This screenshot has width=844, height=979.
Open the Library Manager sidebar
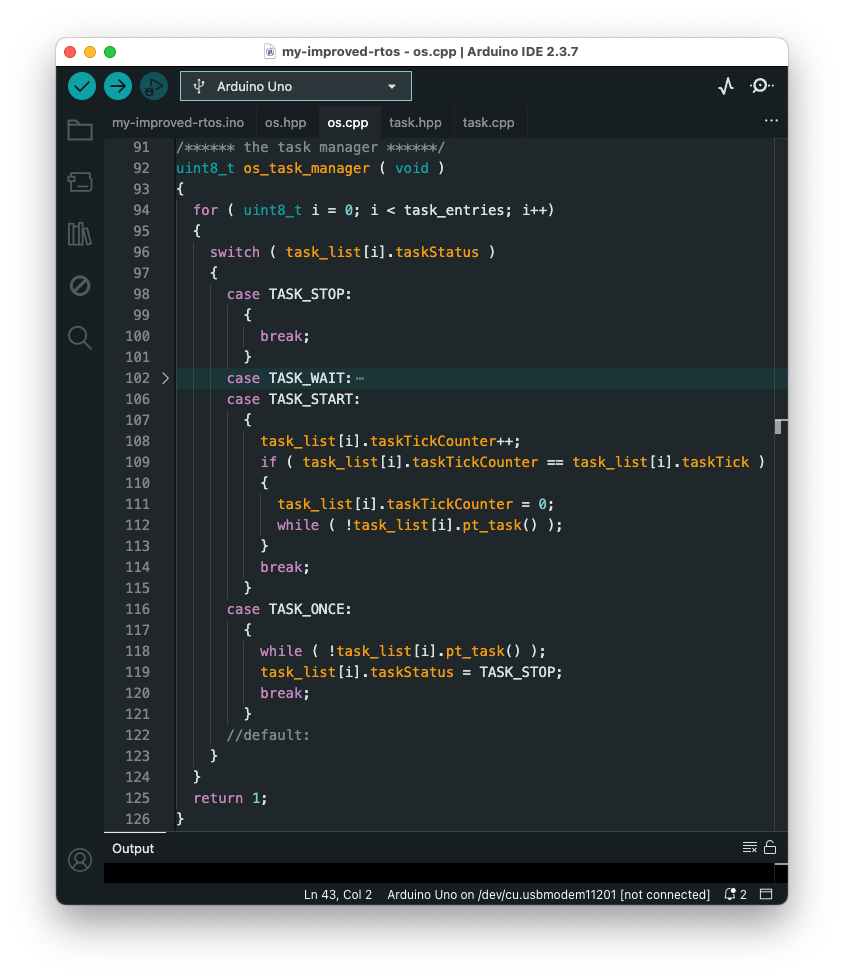(x=80, y=234)
